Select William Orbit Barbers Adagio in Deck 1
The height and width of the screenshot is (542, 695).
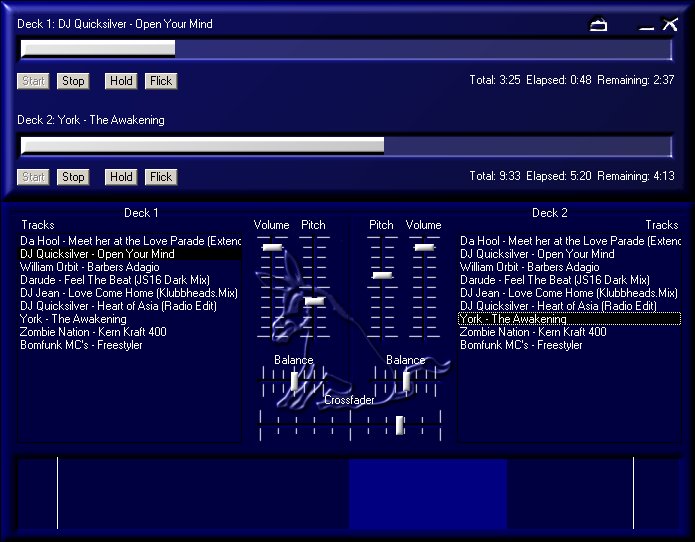tap(130, 267)
